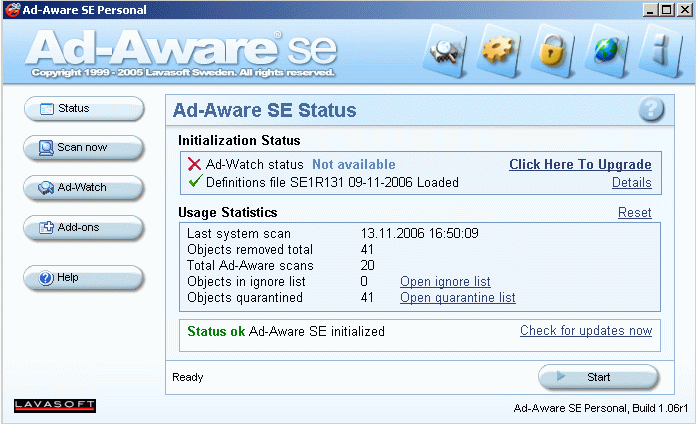Click the 'Not available' status text
The height and width of the screenshot is (424, 696).
[x=354, y=164]
